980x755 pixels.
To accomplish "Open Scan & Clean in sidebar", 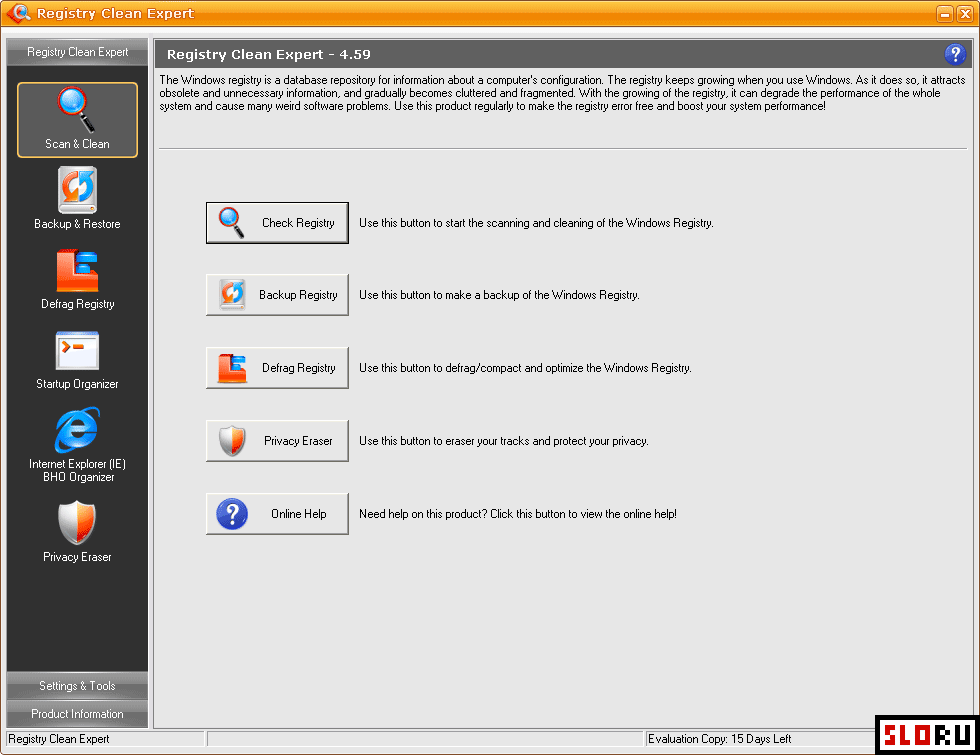I will [x=78, y=119].
